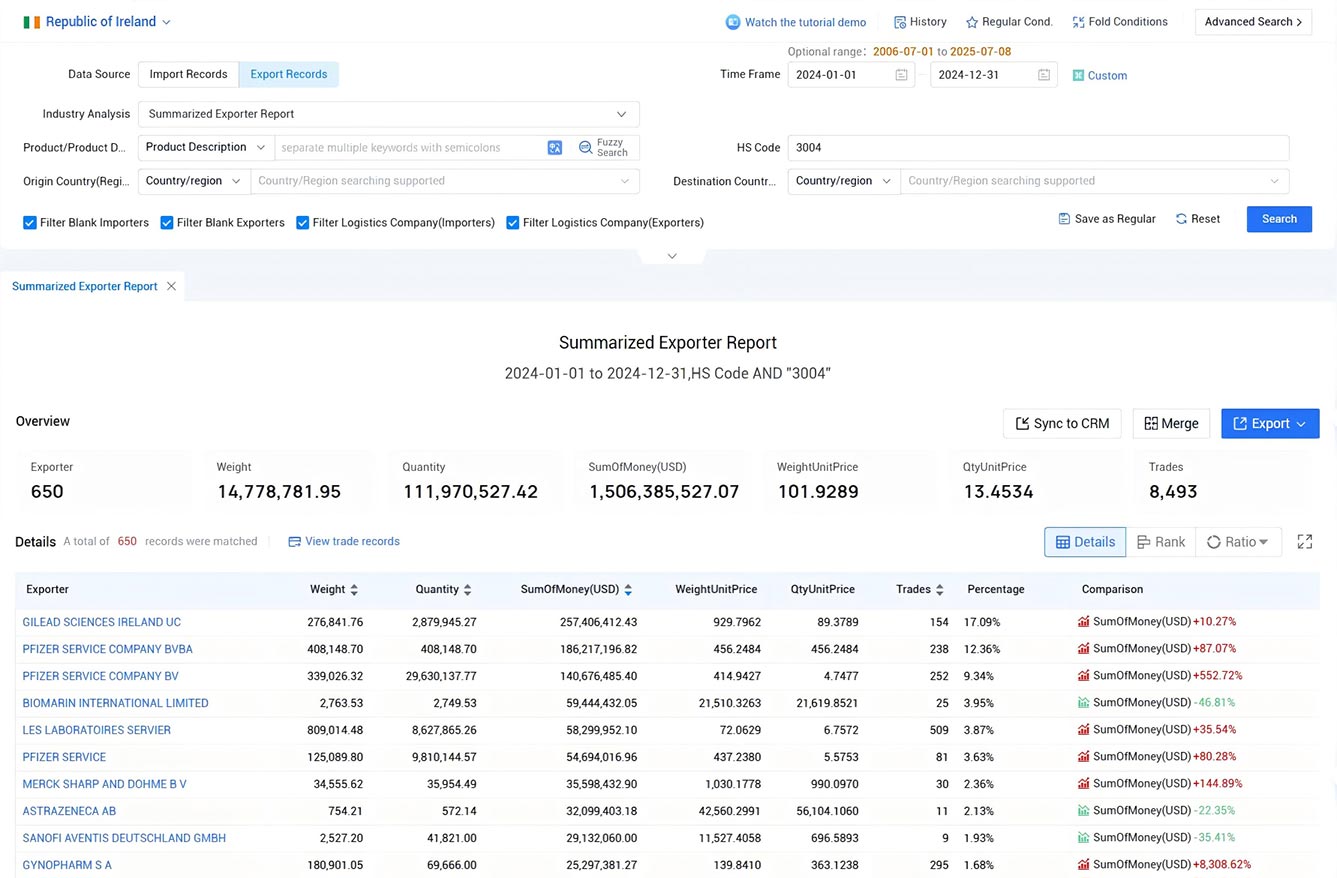Open SANOFI AVENTIS DEUTSCHLAND GMBH link
This screenshot has height=878, width=1337.
[125, 838]
